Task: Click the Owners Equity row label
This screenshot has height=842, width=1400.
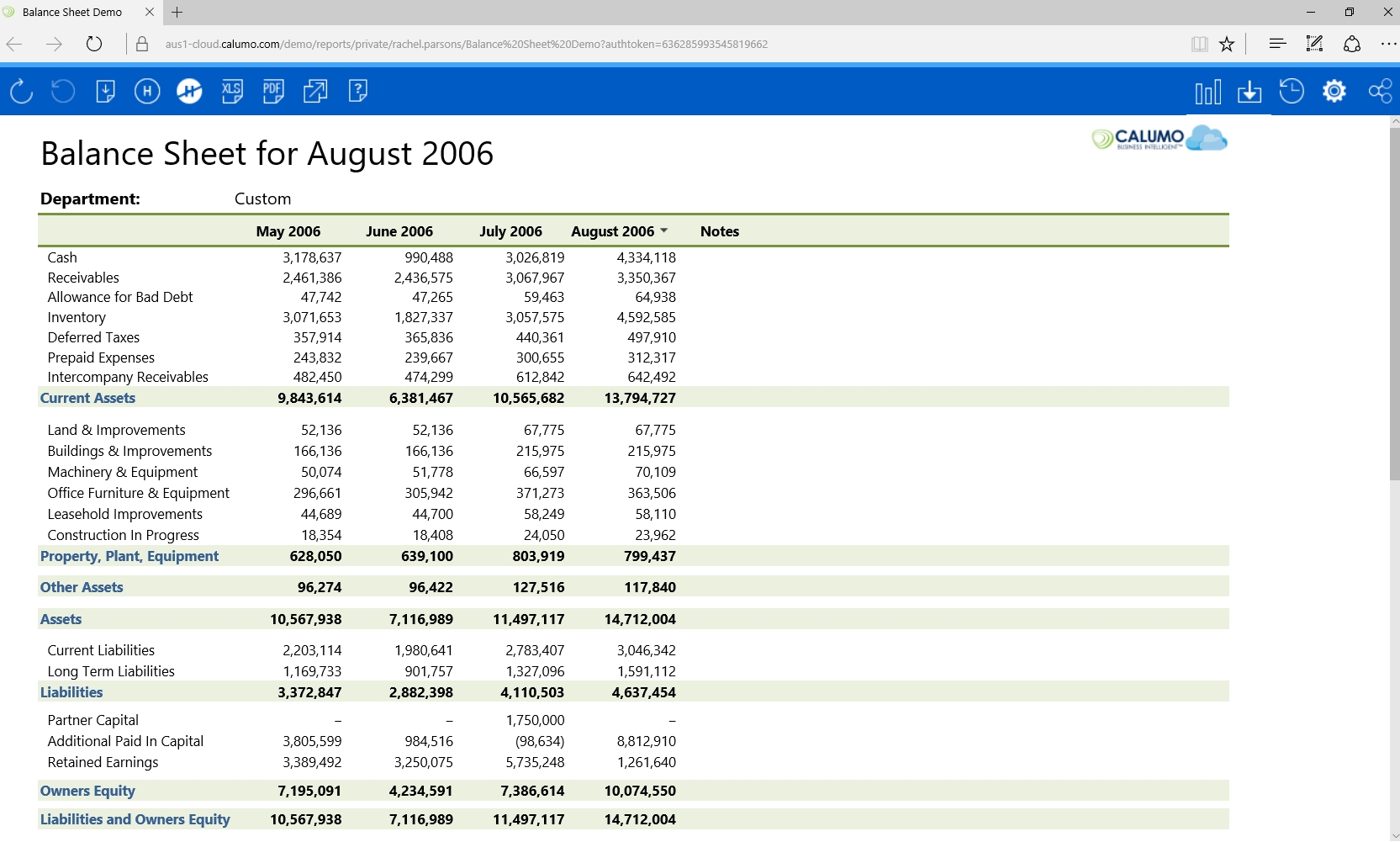Action: [87, 791]
